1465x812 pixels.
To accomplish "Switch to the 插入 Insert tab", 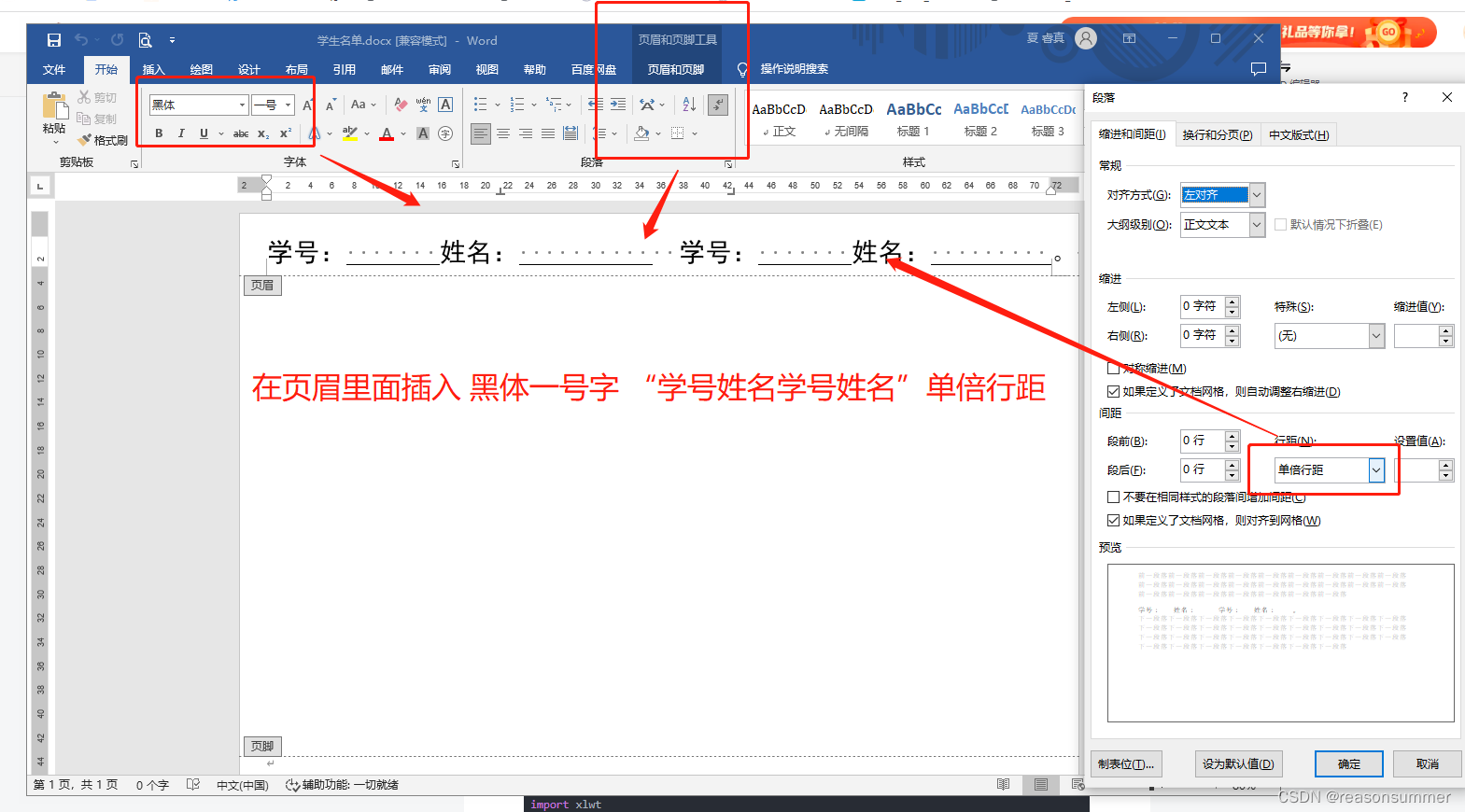I will coord(153,70).
